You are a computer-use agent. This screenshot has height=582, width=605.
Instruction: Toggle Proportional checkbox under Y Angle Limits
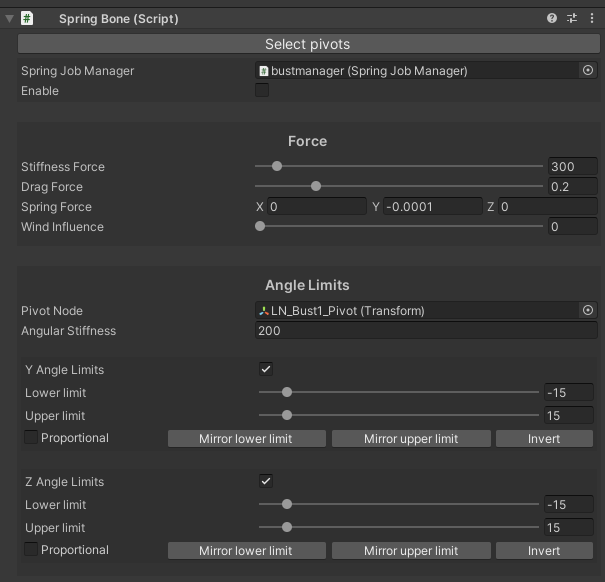point(31,437)
